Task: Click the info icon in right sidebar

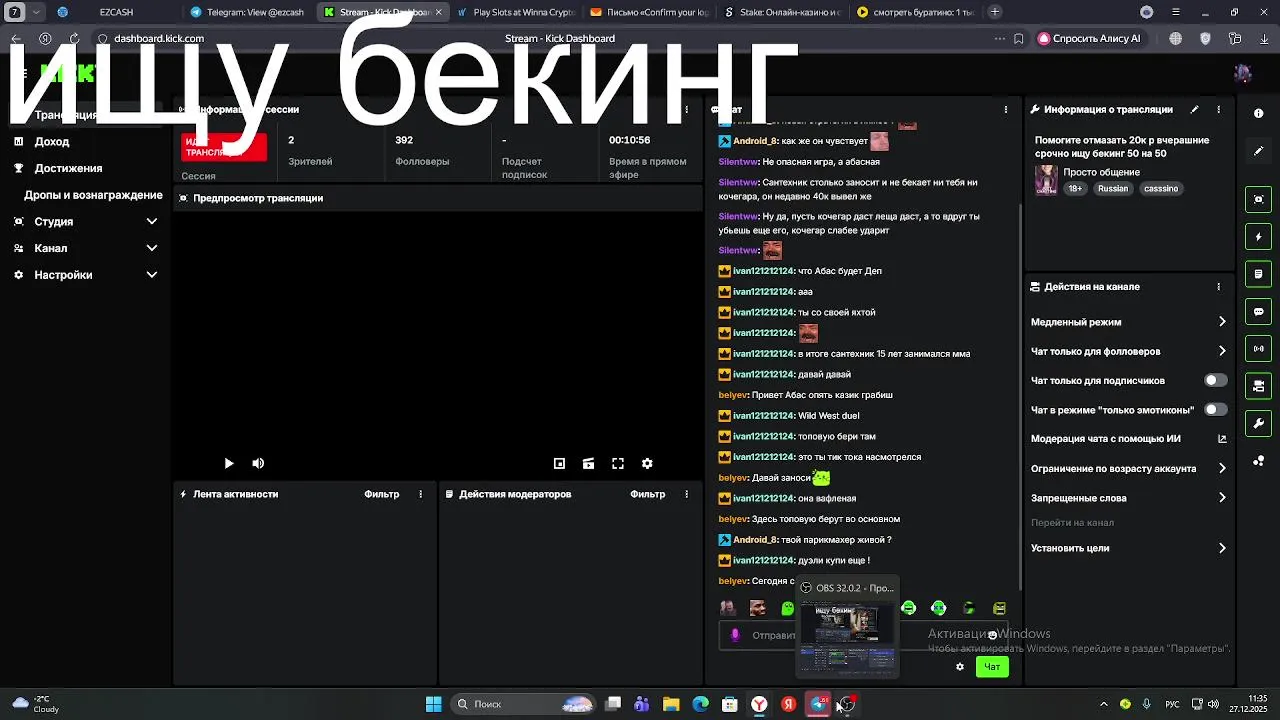Action: [1258, 113]
